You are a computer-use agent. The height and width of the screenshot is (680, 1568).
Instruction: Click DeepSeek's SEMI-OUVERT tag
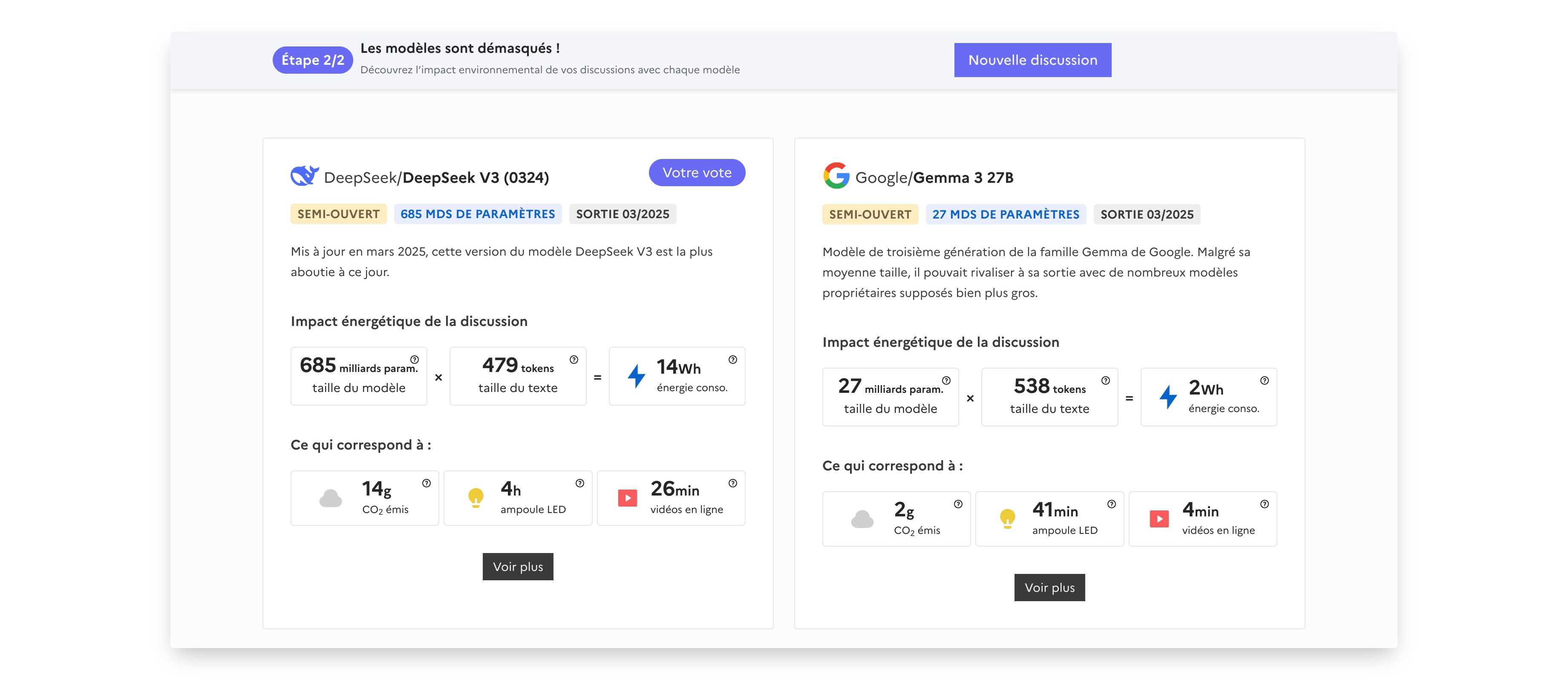click(x=338, y=214)
